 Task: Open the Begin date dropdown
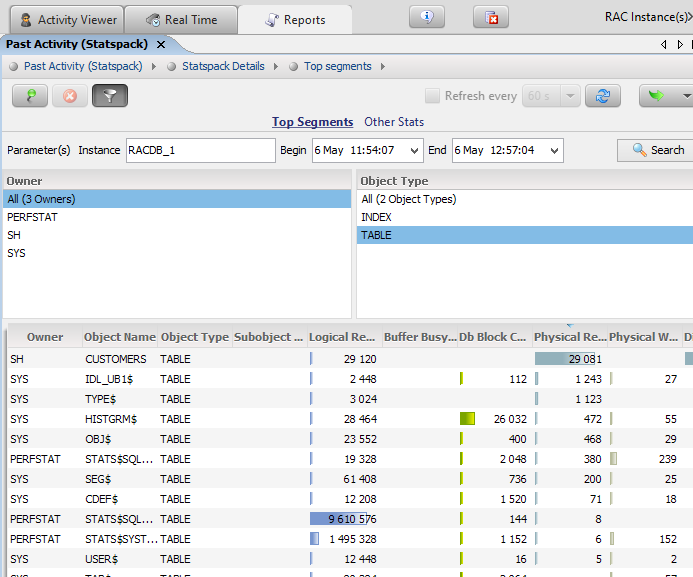412,151
